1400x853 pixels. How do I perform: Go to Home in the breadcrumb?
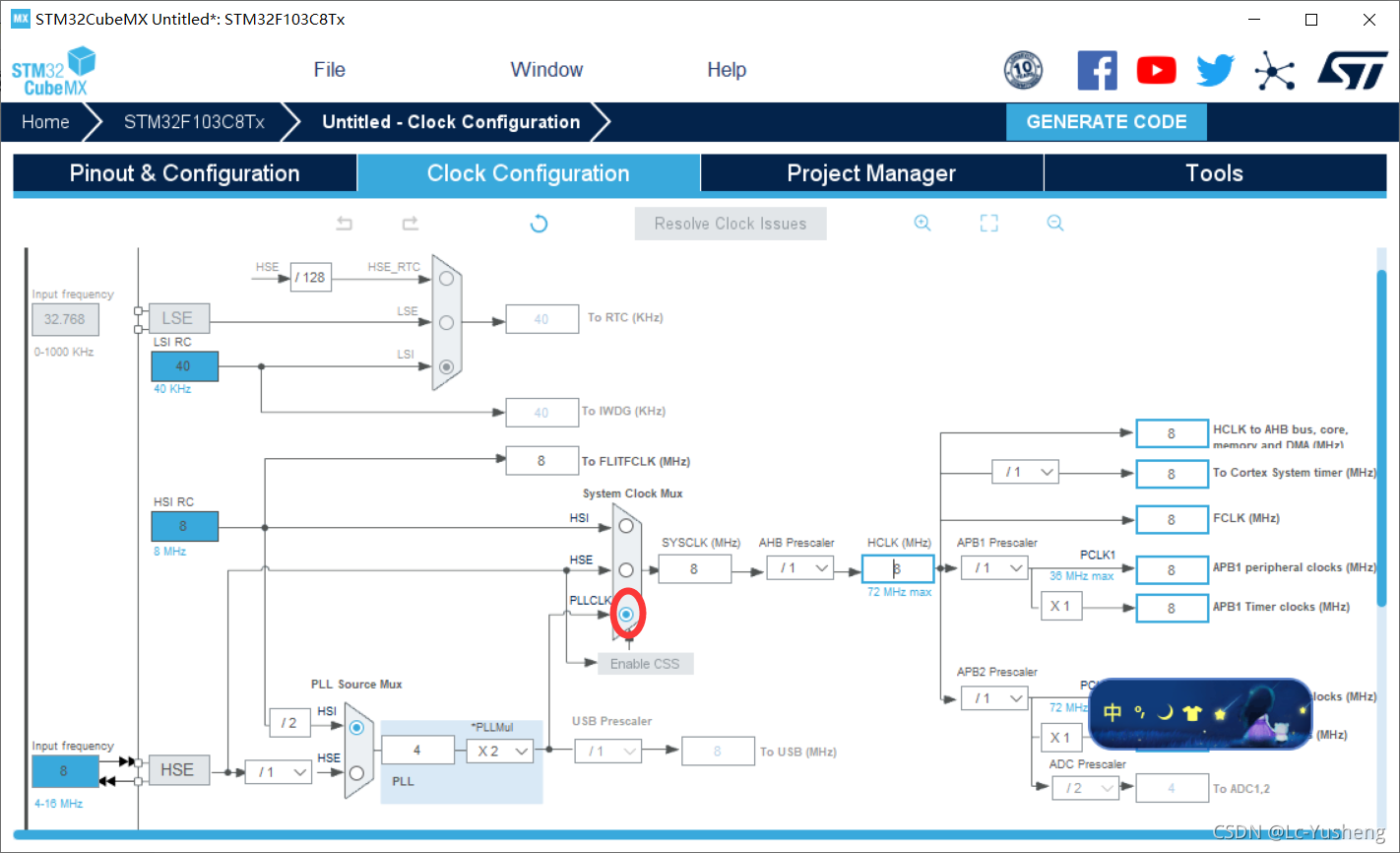45,122
